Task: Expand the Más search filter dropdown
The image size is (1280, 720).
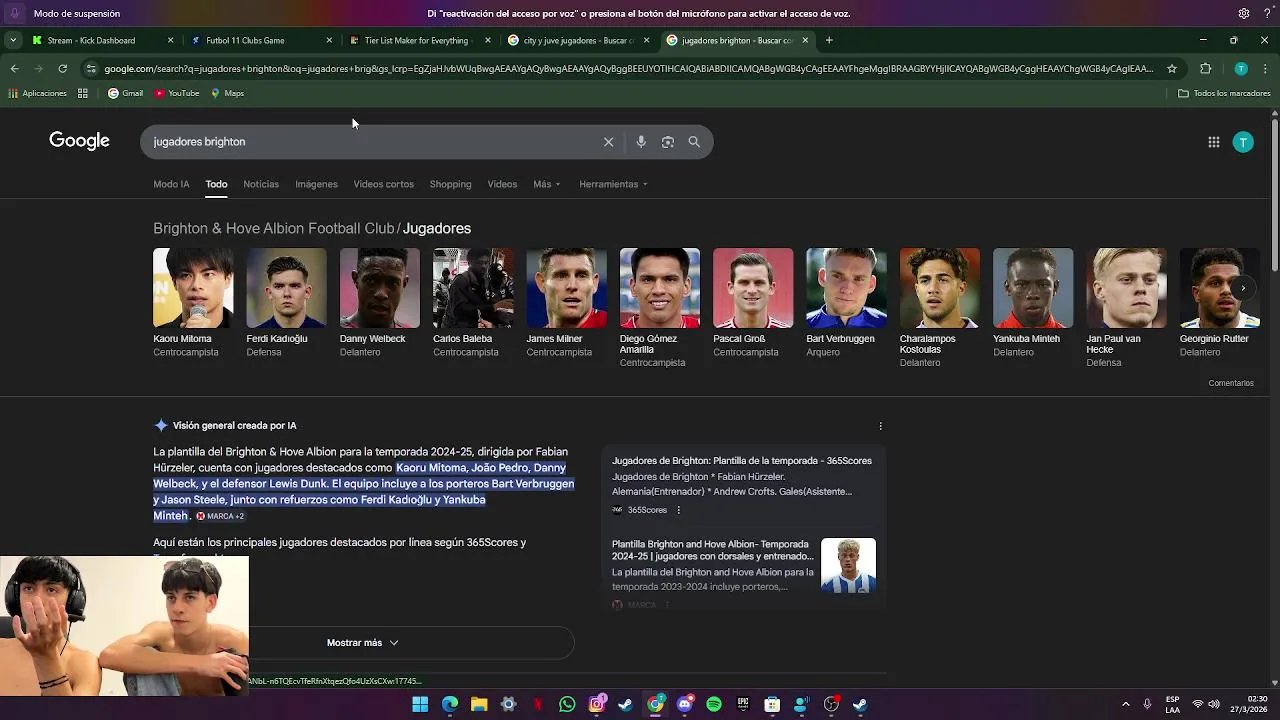Action: 547,184
